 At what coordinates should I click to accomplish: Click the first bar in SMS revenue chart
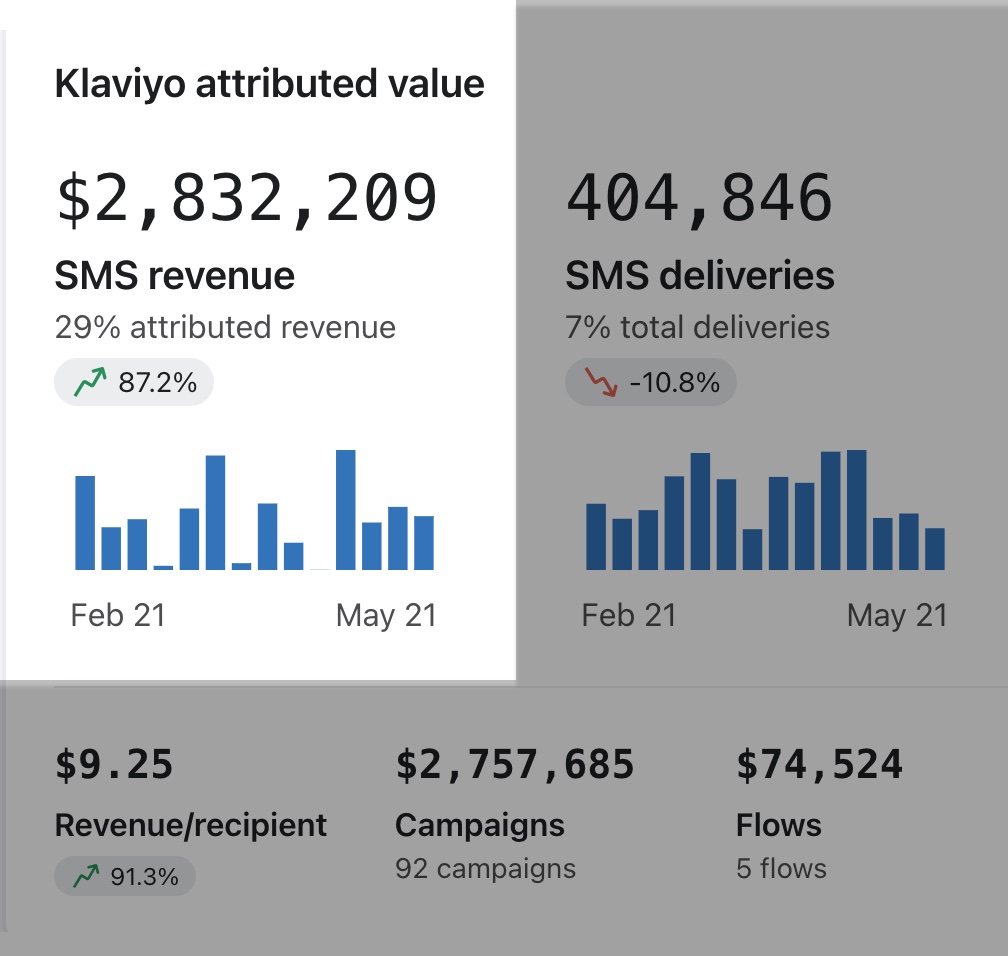(x=86, y=523)
